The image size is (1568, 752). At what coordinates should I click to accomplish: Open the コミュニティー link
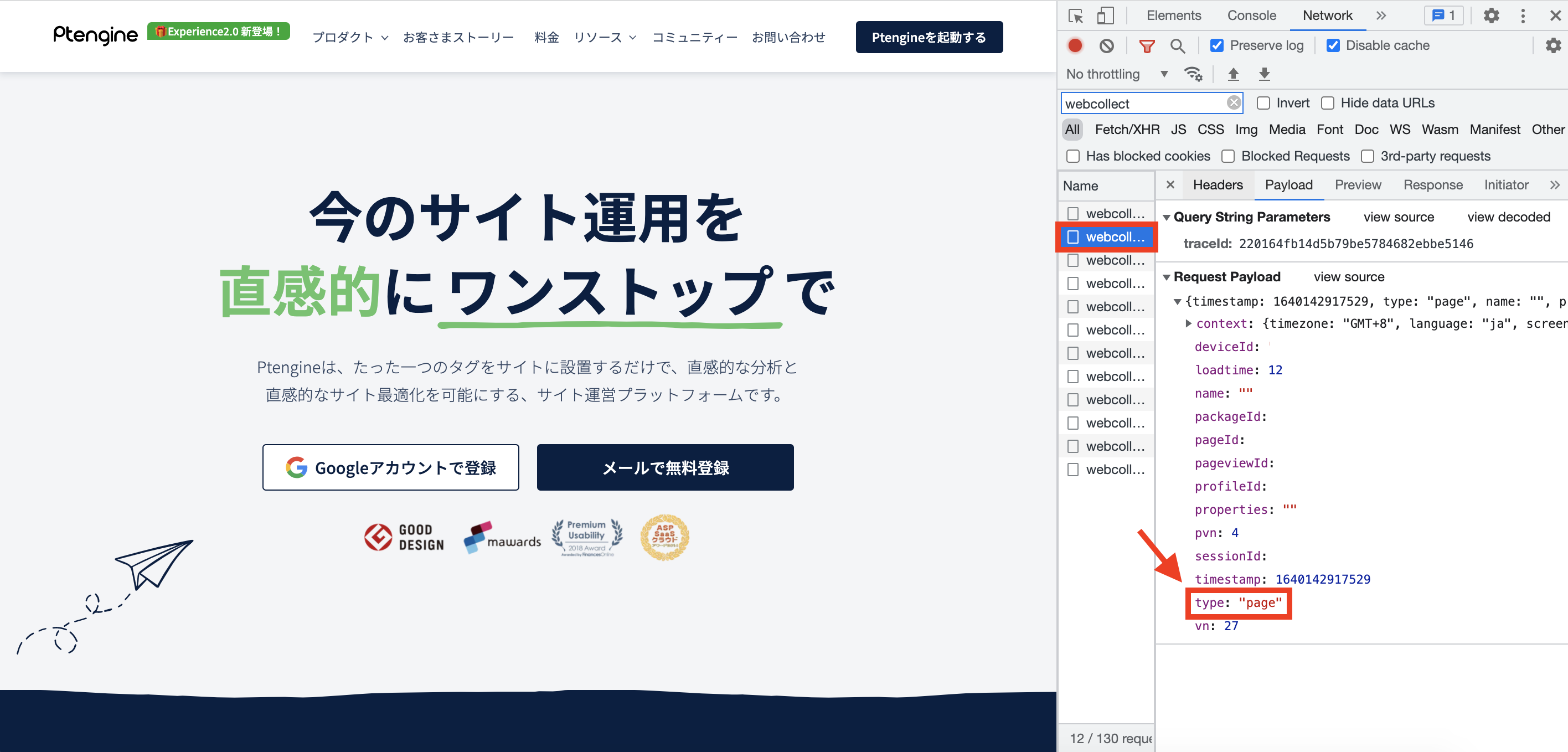694,38
